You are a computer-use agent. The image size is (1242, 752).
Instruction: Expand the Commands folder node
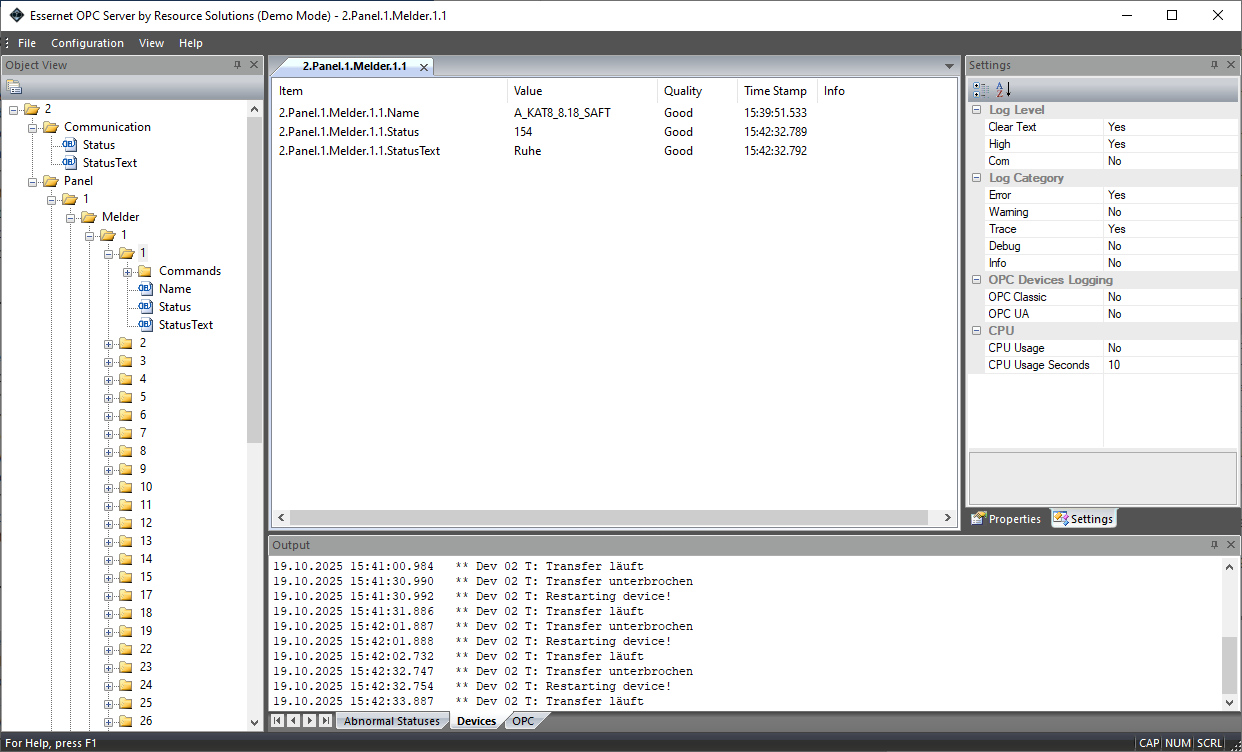(128, 271)
